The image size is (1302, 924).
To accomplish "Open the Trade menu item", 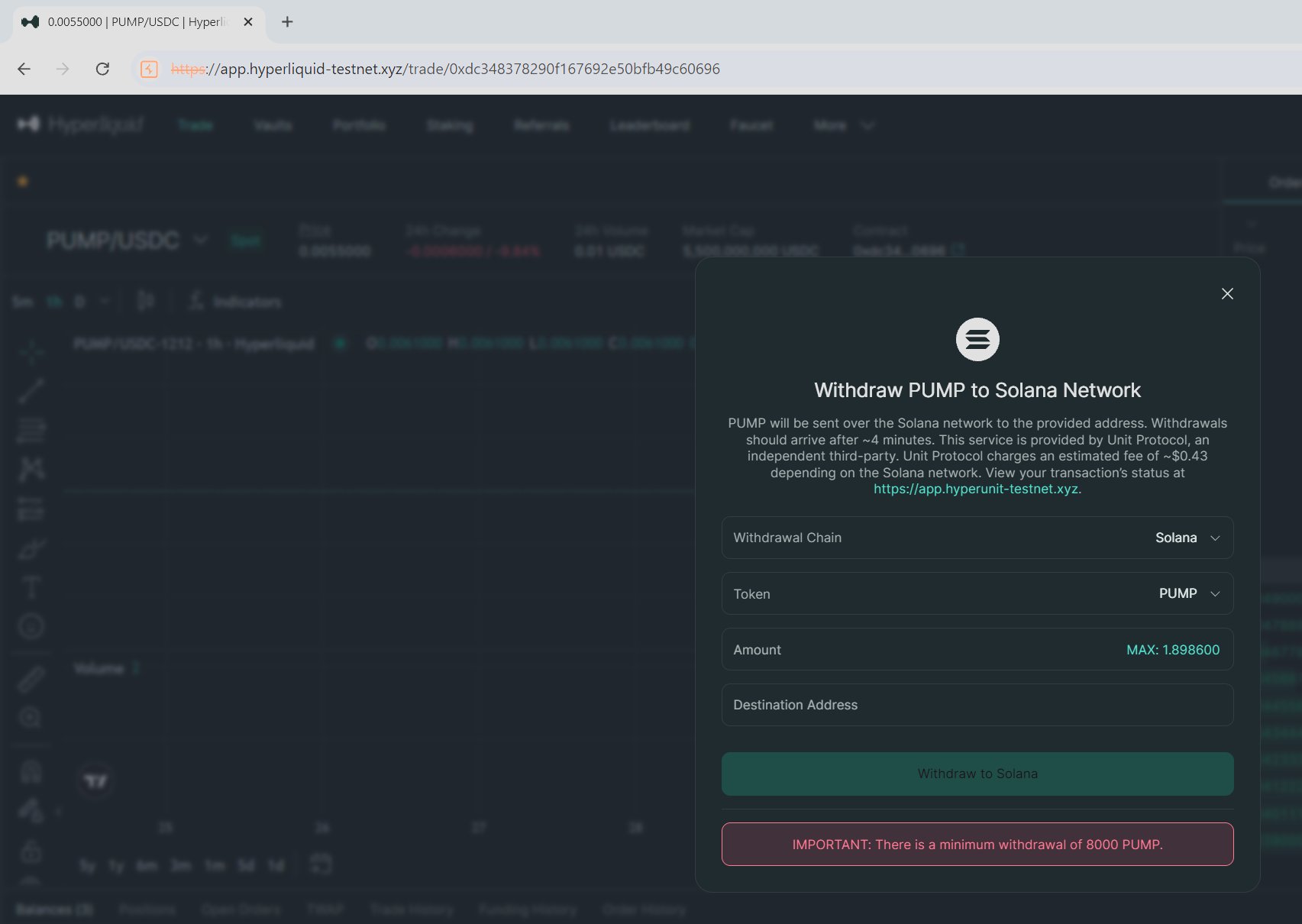I will [195, 125].
